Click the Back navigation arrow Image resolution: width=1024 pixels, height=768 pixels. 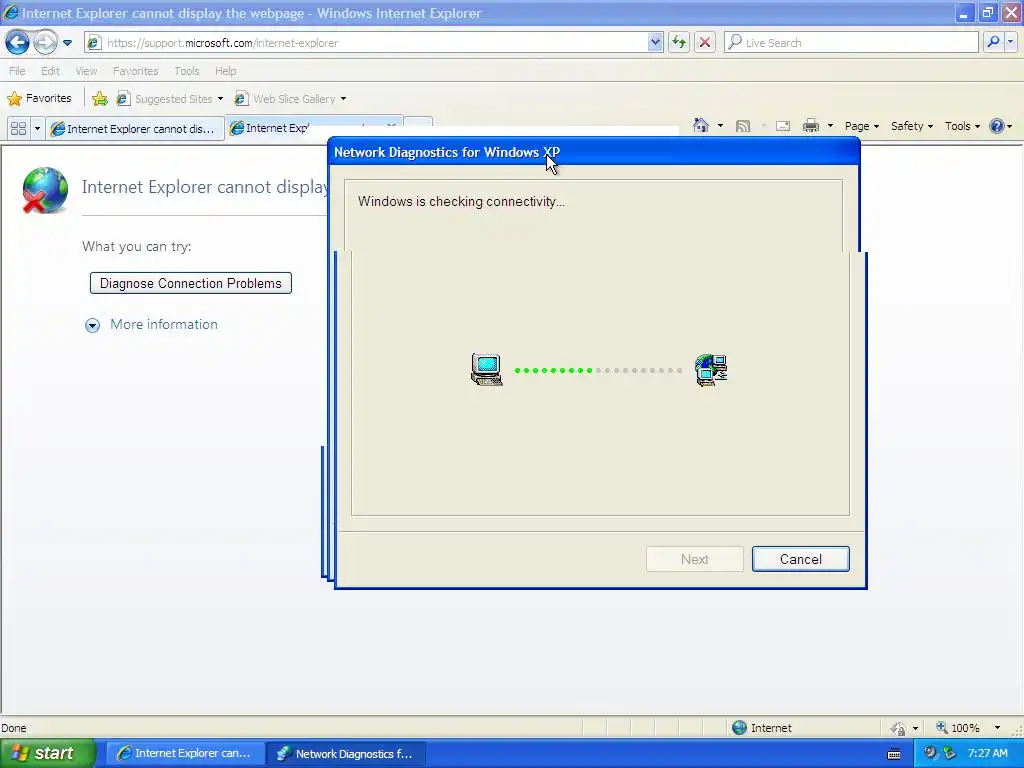point(18,43)
